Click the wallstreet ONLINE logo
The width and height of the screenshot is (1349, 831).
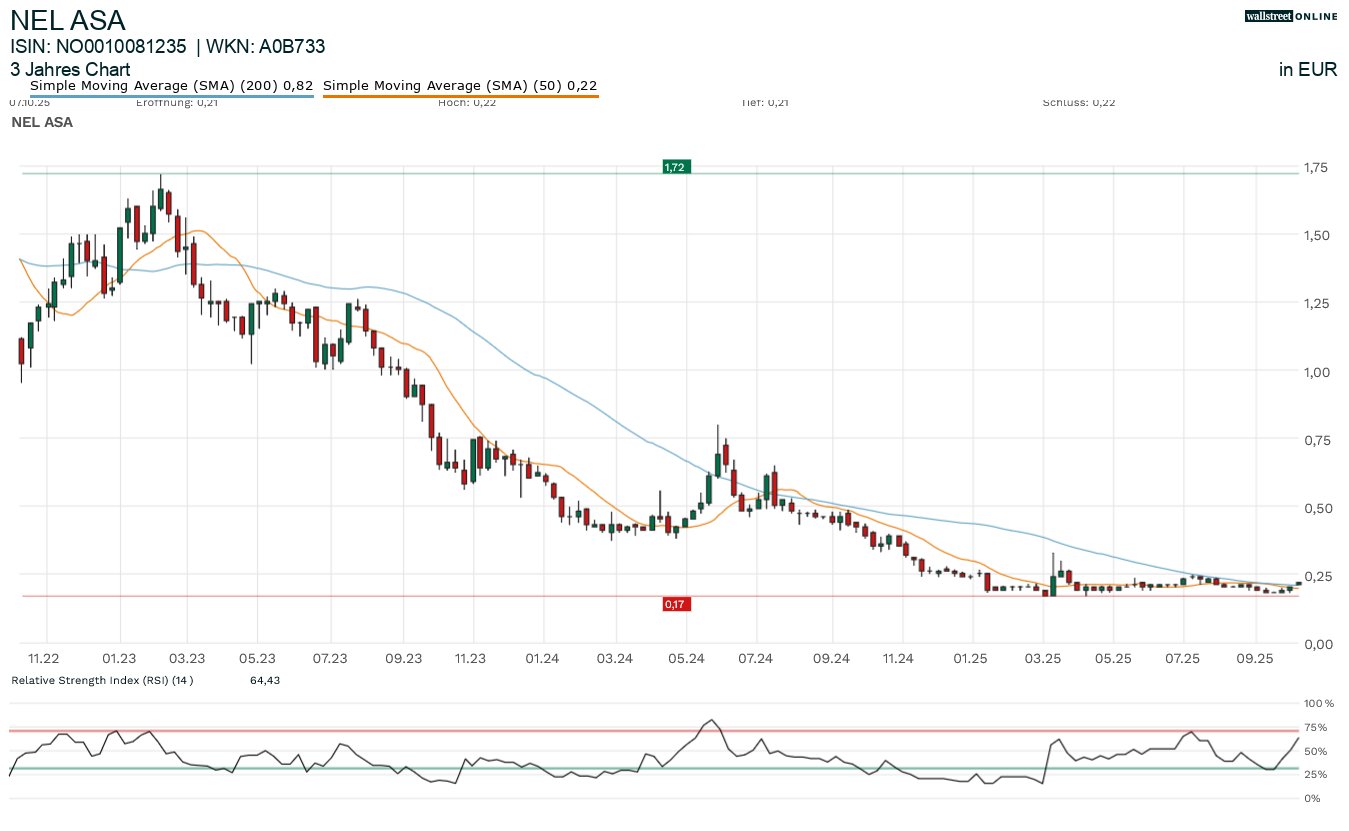[1290, 16]
